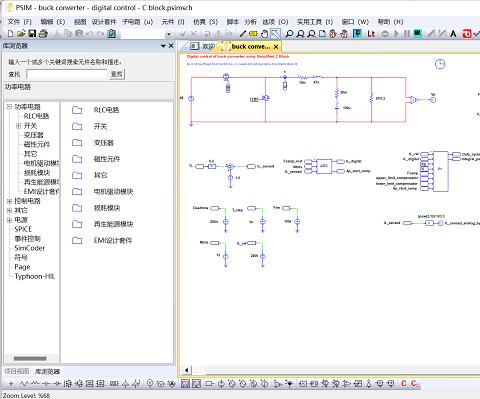Screen dimensions: 480x399
Task: Insert a capacitor from the bottom element bar
Action: [x=46, y=384]
